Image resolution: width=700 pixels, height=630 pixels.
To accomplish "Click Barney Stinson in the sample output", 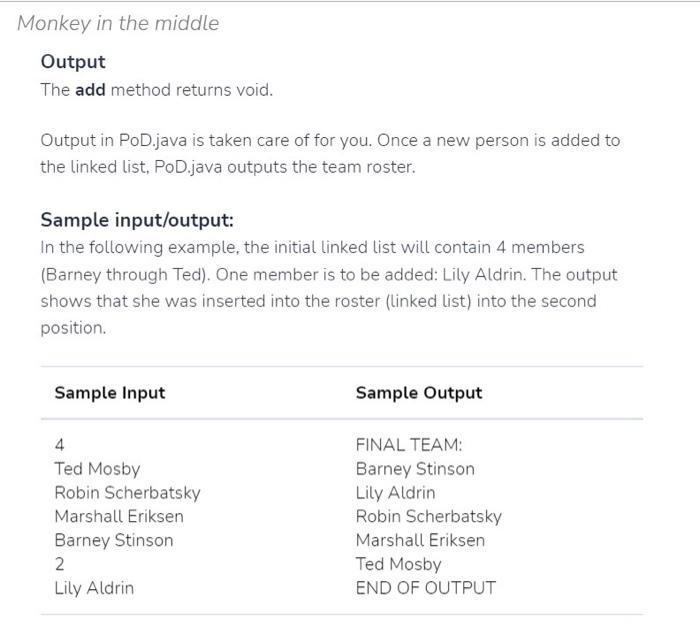I will pyautogui.click(x=415, y=469).
